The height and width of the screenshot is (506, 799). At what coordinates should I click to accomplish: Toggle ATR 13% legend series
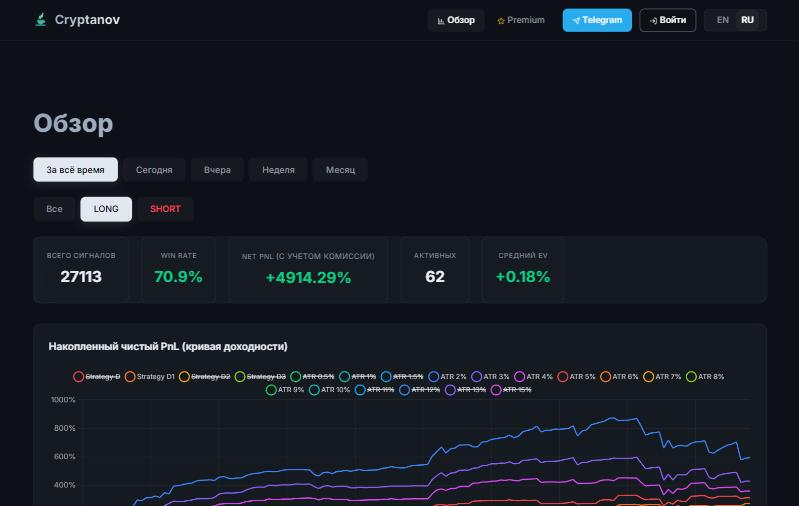coord(465,390)
